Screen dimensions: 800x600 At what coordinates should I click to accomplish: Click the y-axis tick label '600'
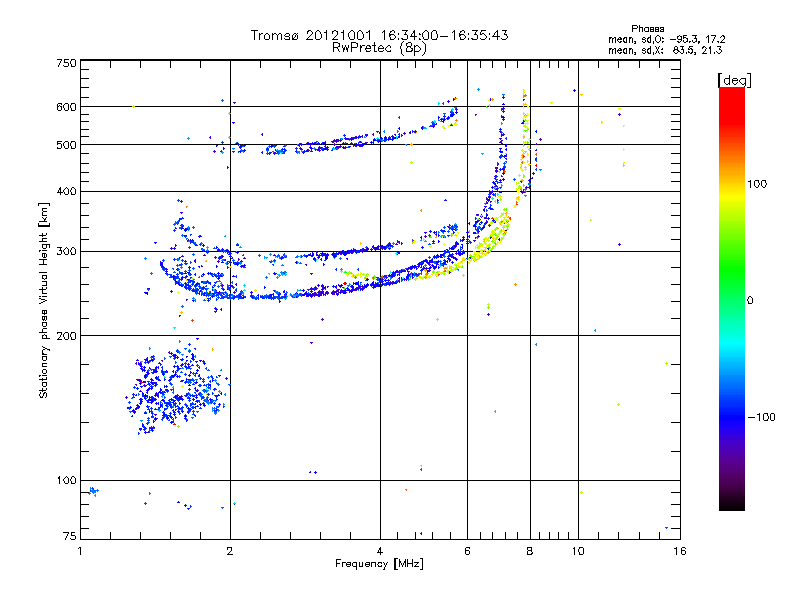point(66,107)
